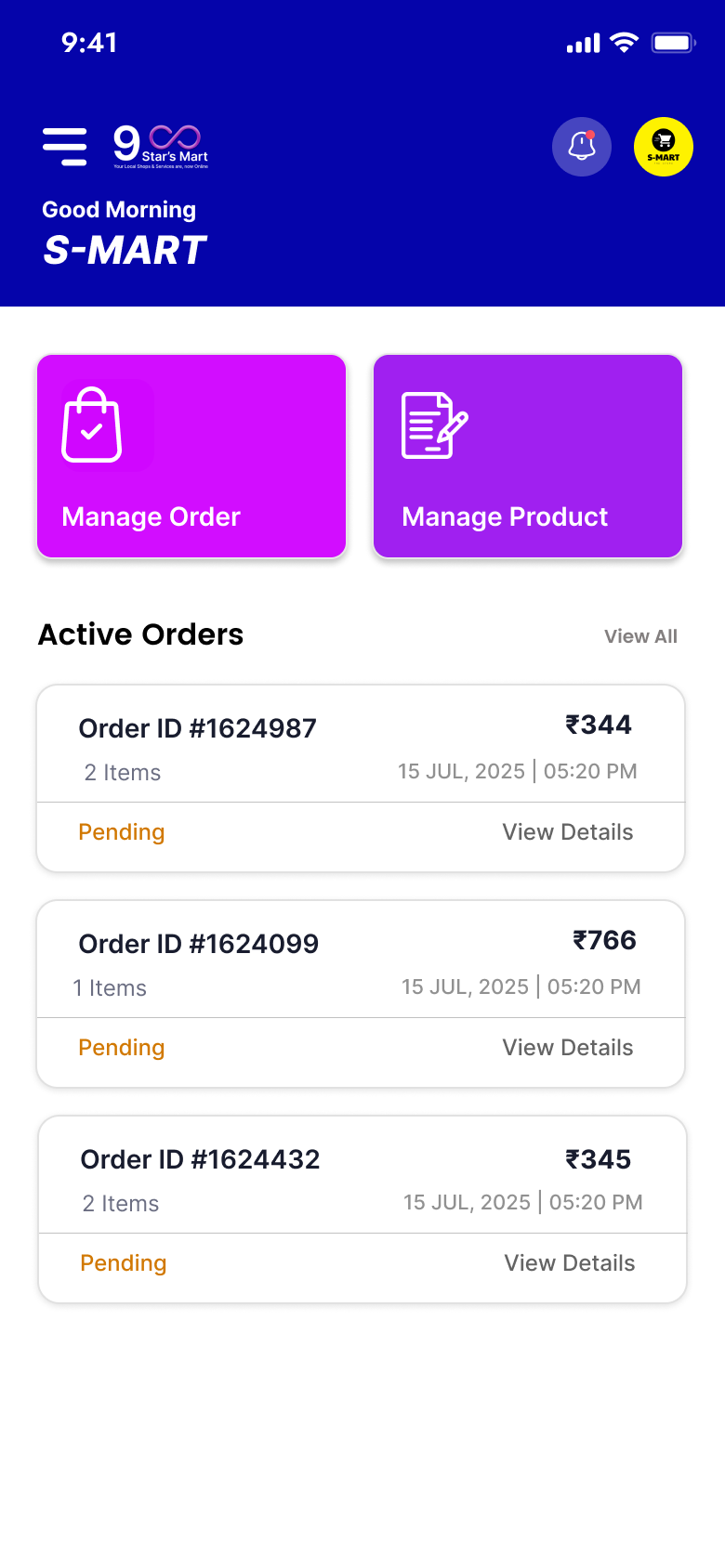The height and width of the screenshot is (1568, 725).
Task: Tap the ₹345 order amount
Action: click(x=599, y=1159)
